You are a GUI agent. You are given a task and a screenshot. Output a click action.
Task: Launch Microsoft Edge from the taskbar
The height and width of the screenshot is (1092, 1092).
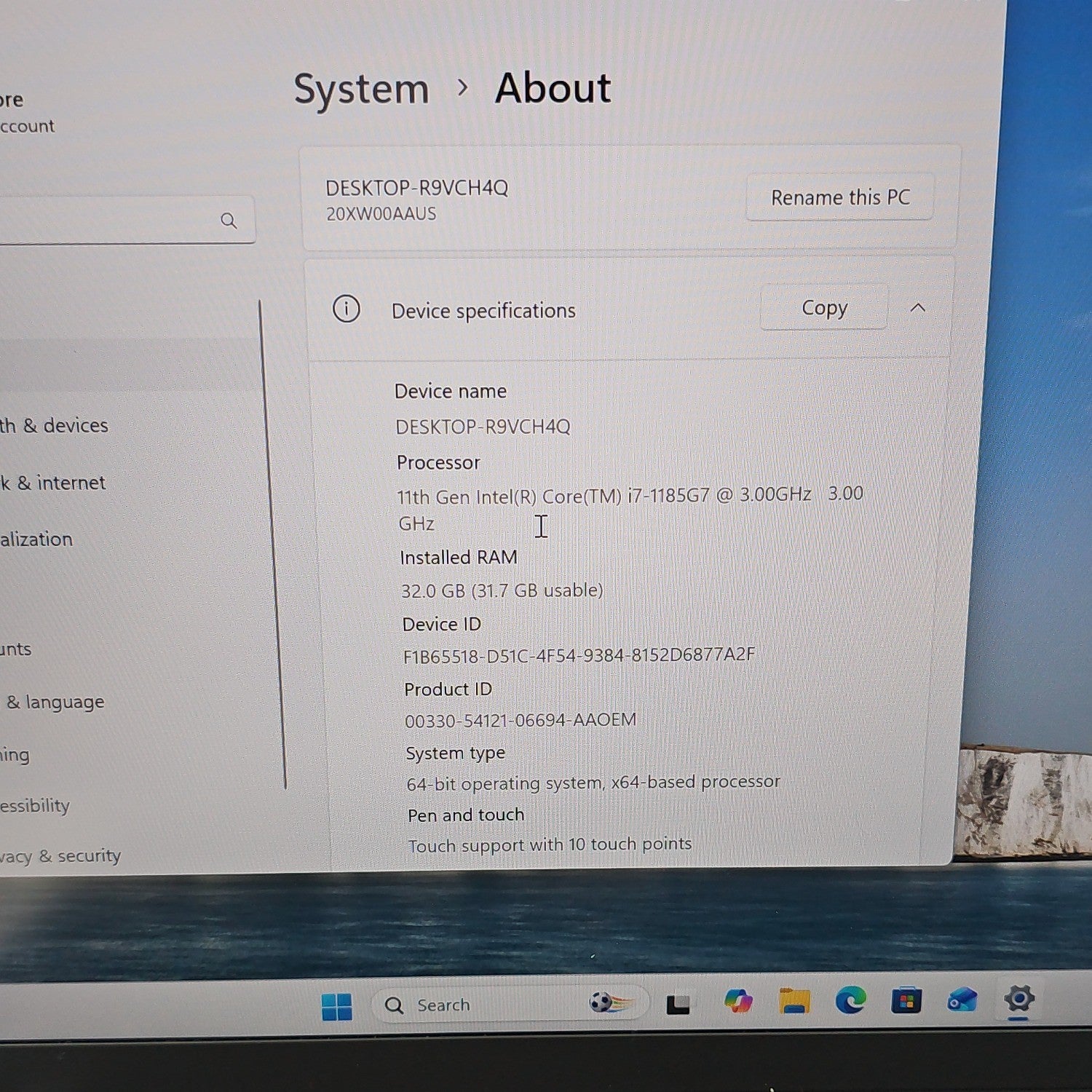tap(850, 1000)
